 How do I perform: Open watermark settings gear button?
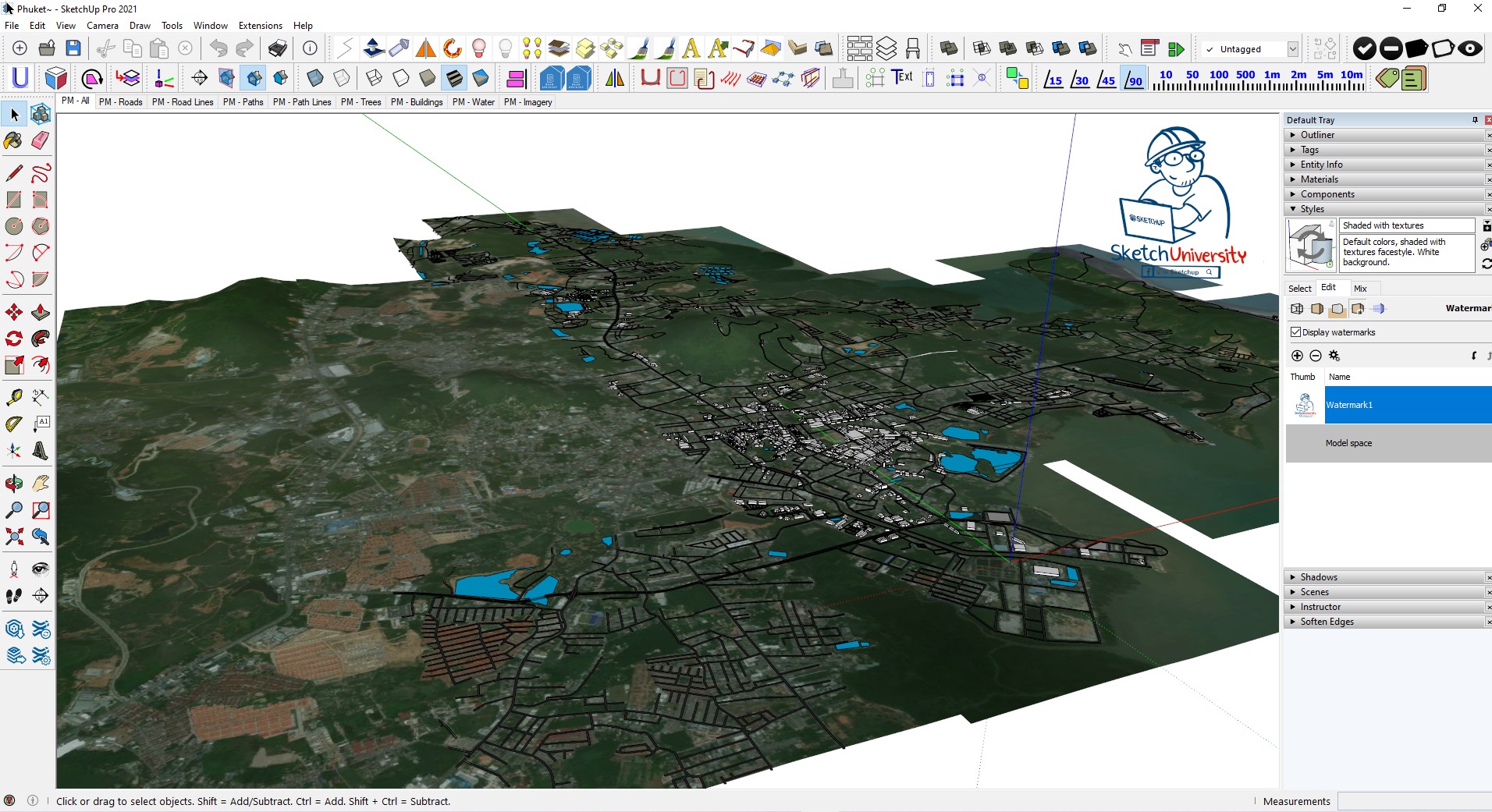pos(1334,356)
